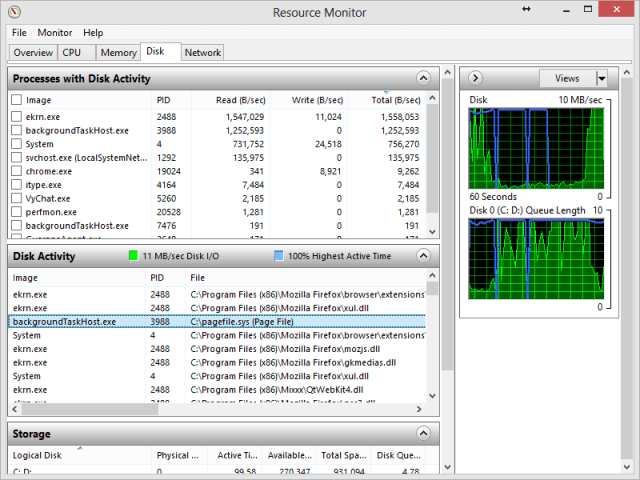This screenshot has height=480, width=640.
Task: Sort by Read (B/sec) column header
Action: 240,100
